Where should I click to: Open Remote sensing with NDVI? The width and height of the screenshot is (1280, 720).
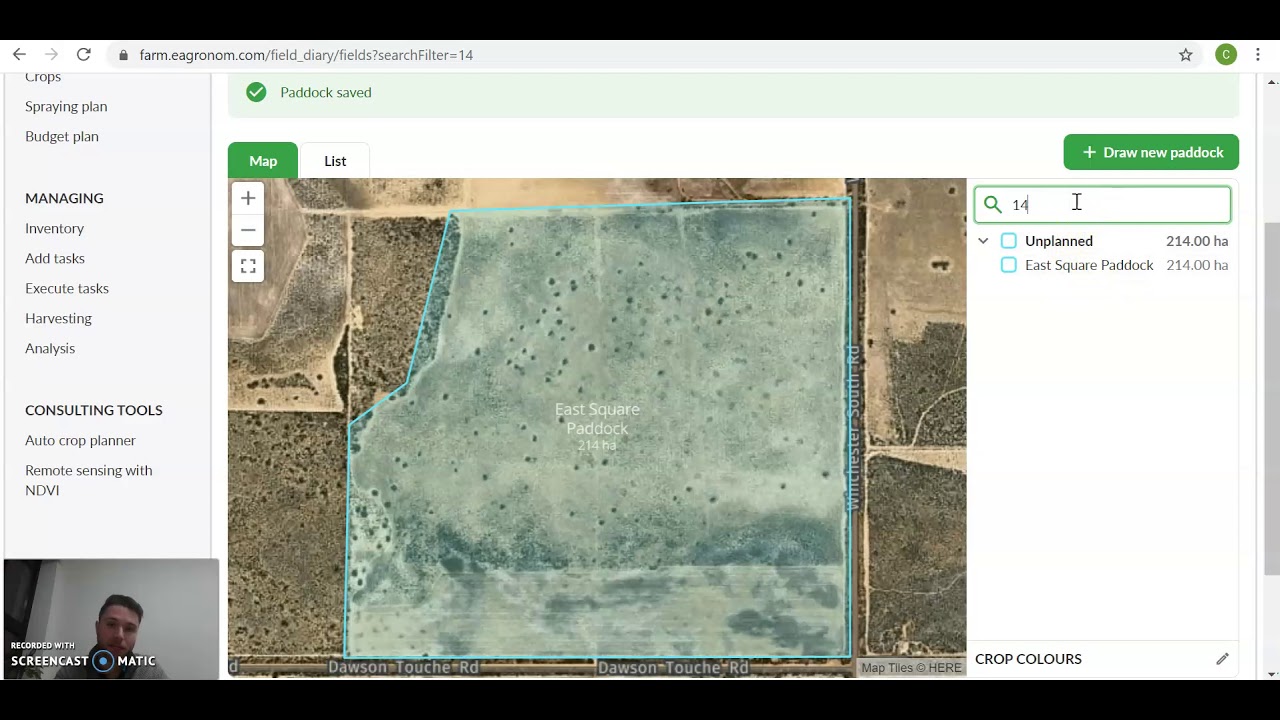click(89, 480)
